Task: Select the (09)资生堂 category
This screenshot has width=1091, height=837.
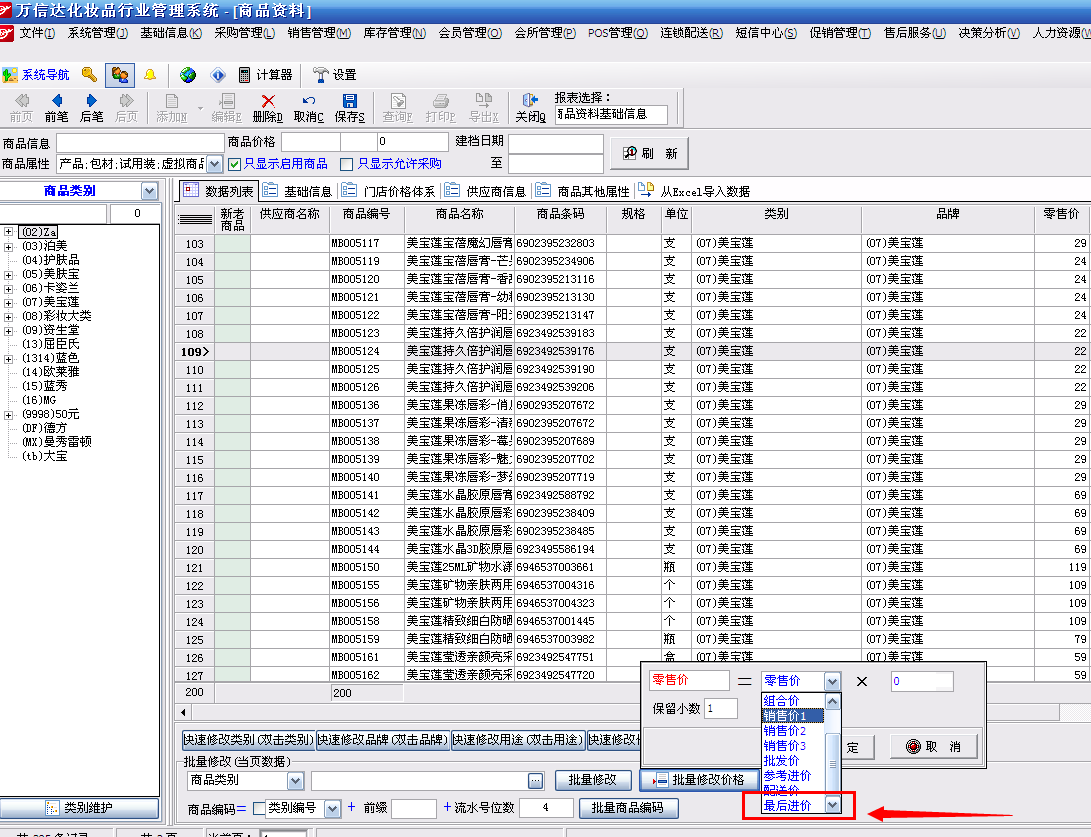Action: coord(51,330)
